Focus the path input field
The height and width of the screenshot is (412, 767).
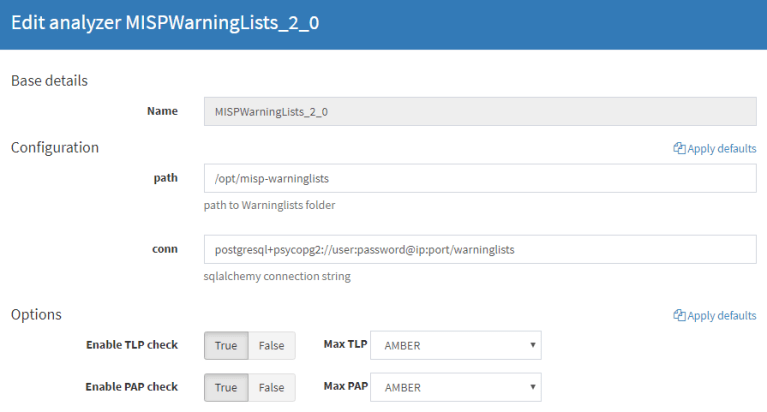coord(479,178)
